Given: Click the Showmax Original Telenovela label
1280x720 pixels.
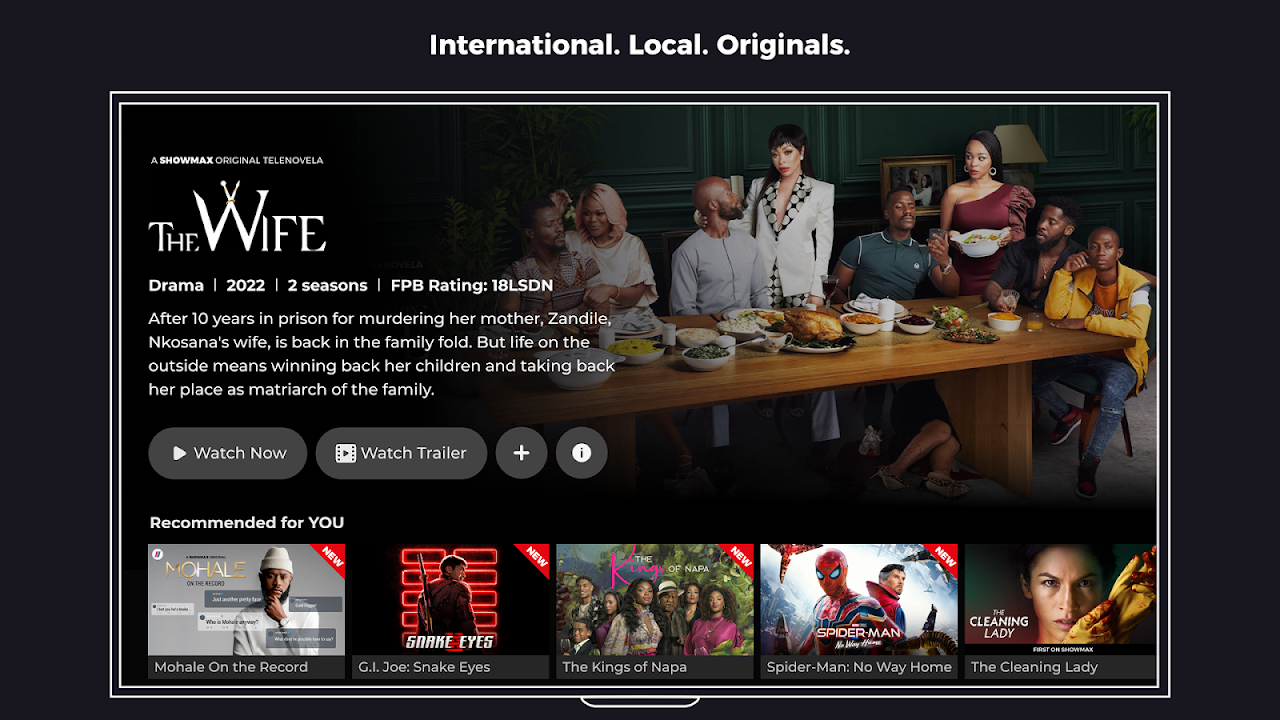Looking at the screenshot, I should [x=237, y=160].
